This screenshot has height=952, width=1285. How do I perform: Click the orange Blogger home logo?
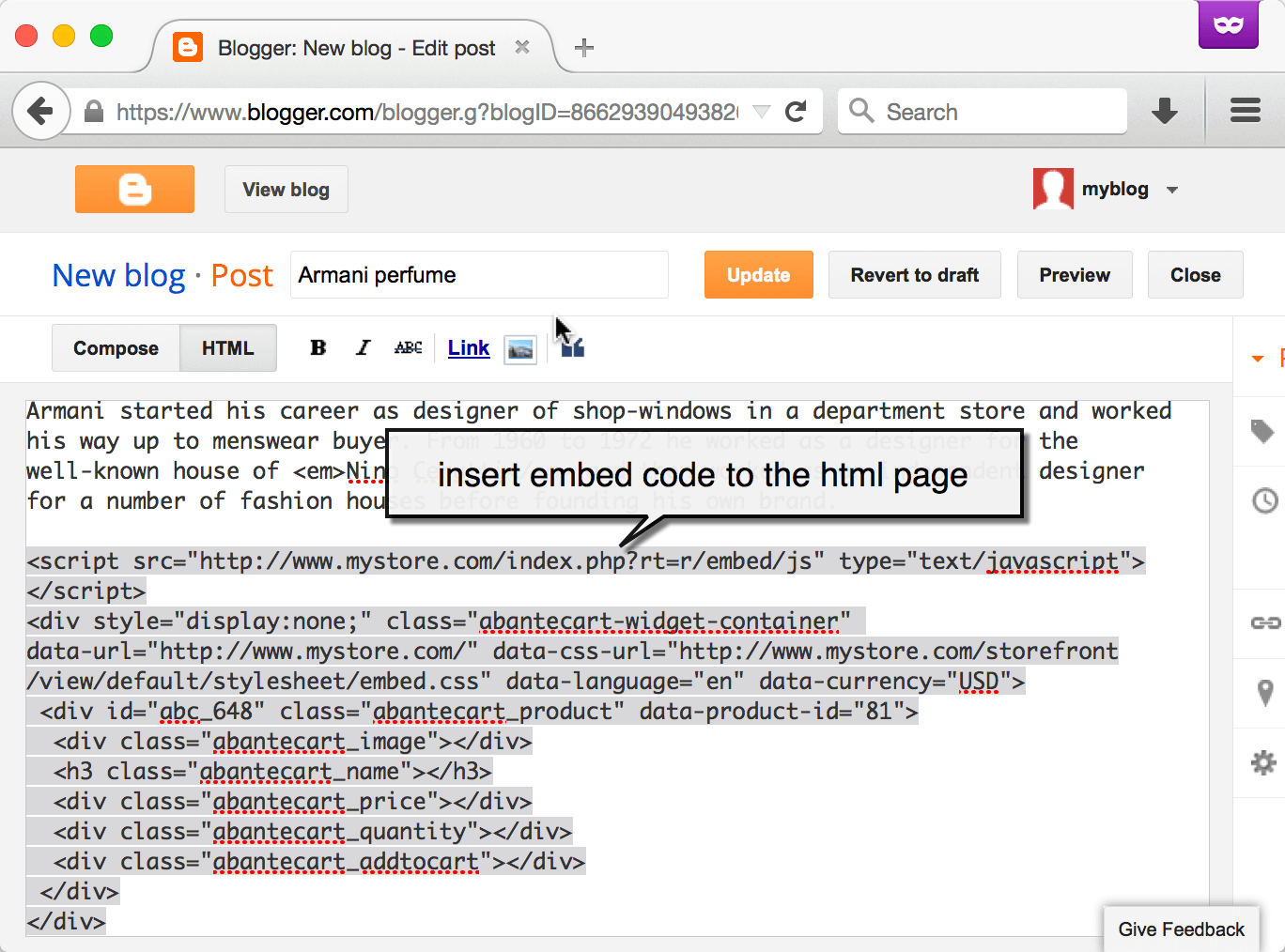pos(134,189)
